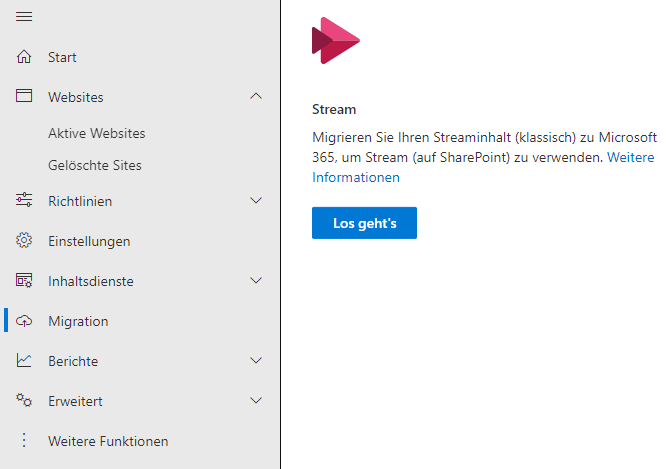Click the Los geht's button

click(x=364, y=223)
